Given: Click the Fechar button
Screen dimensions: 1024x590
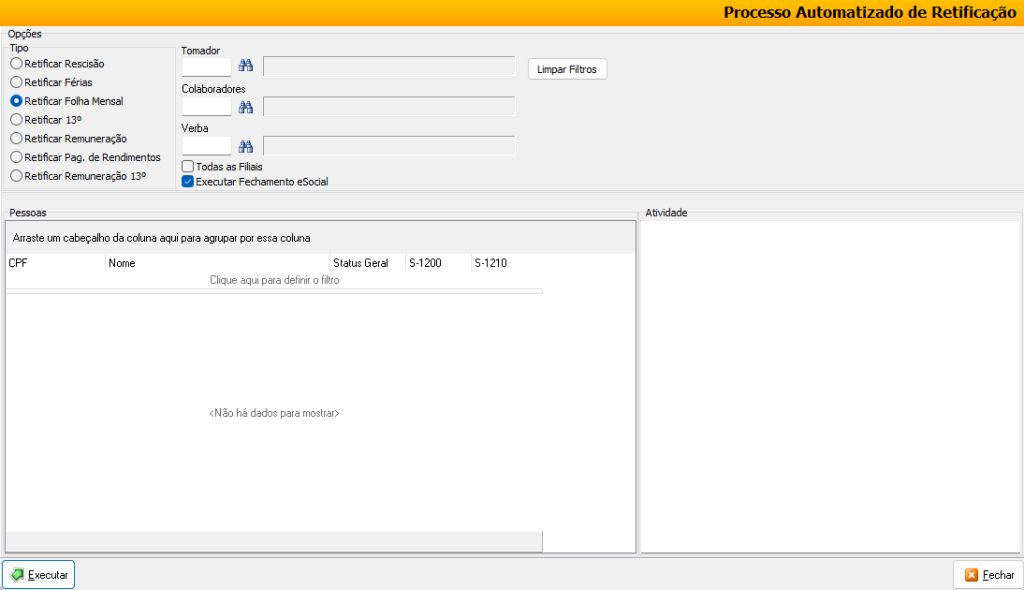Looking at the screenshot, I should pyautogui.click(x=988, y=575).
